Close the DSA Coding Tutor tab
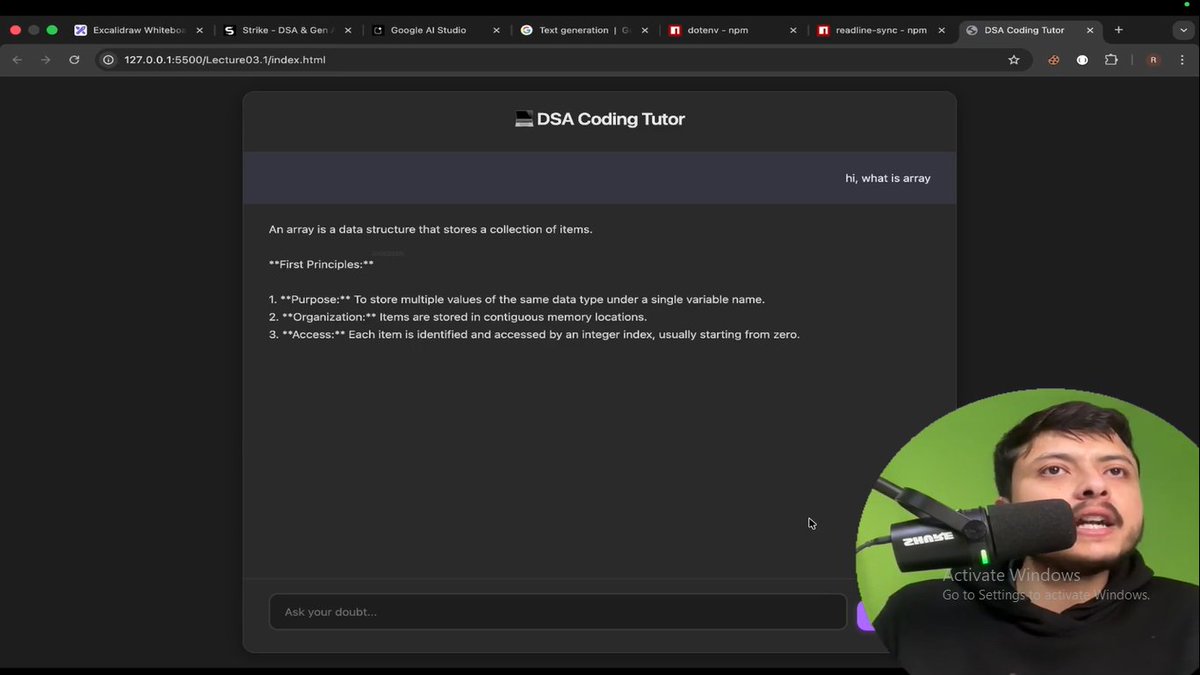 [x=1092, y=30]
